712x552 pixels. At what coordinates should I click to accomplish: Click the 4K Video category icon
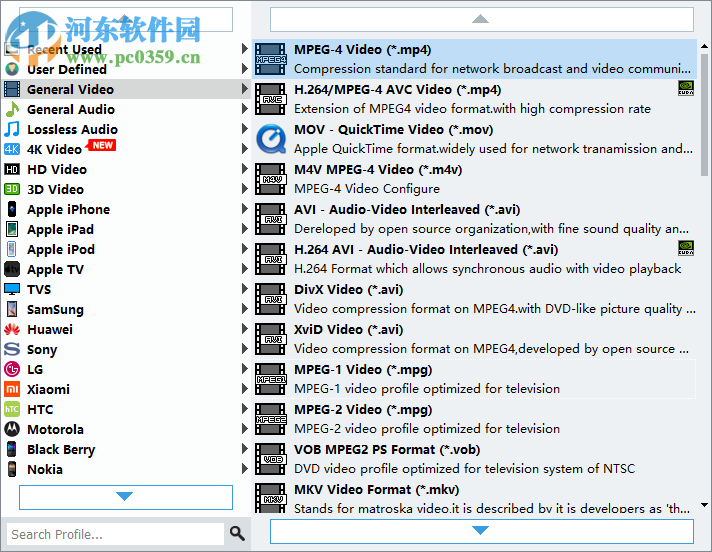12,149
